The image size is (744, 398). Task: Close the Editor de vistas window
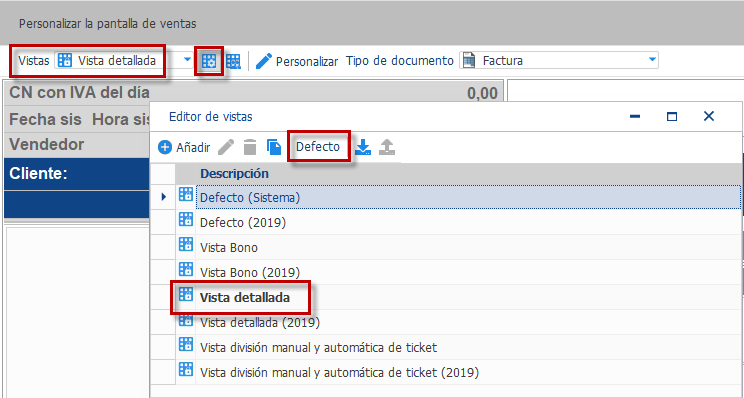[708, 116]
